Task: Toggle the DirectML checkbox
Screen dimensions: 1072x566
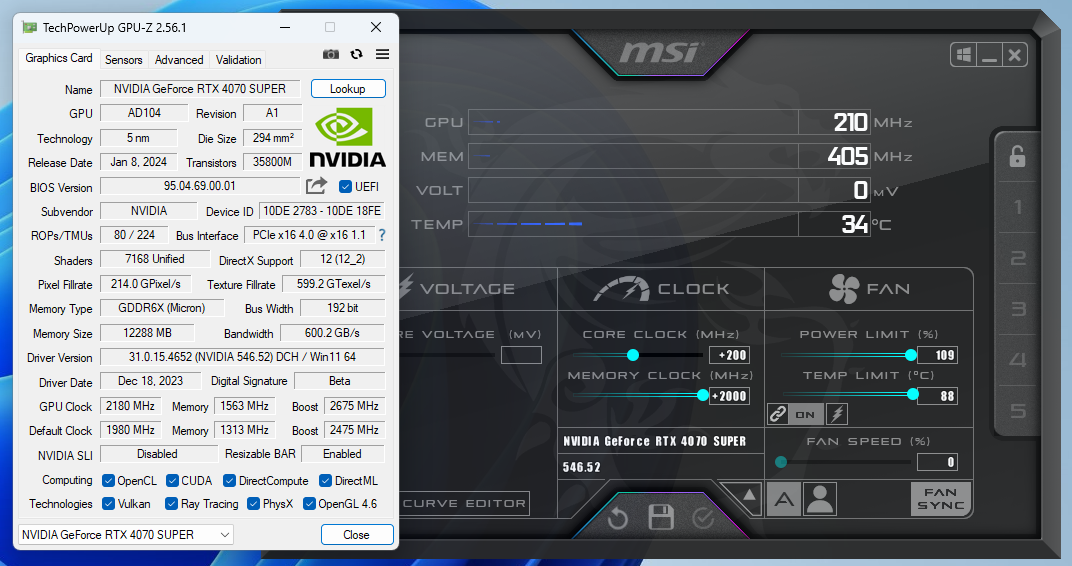Action: (x=325, y=481)
